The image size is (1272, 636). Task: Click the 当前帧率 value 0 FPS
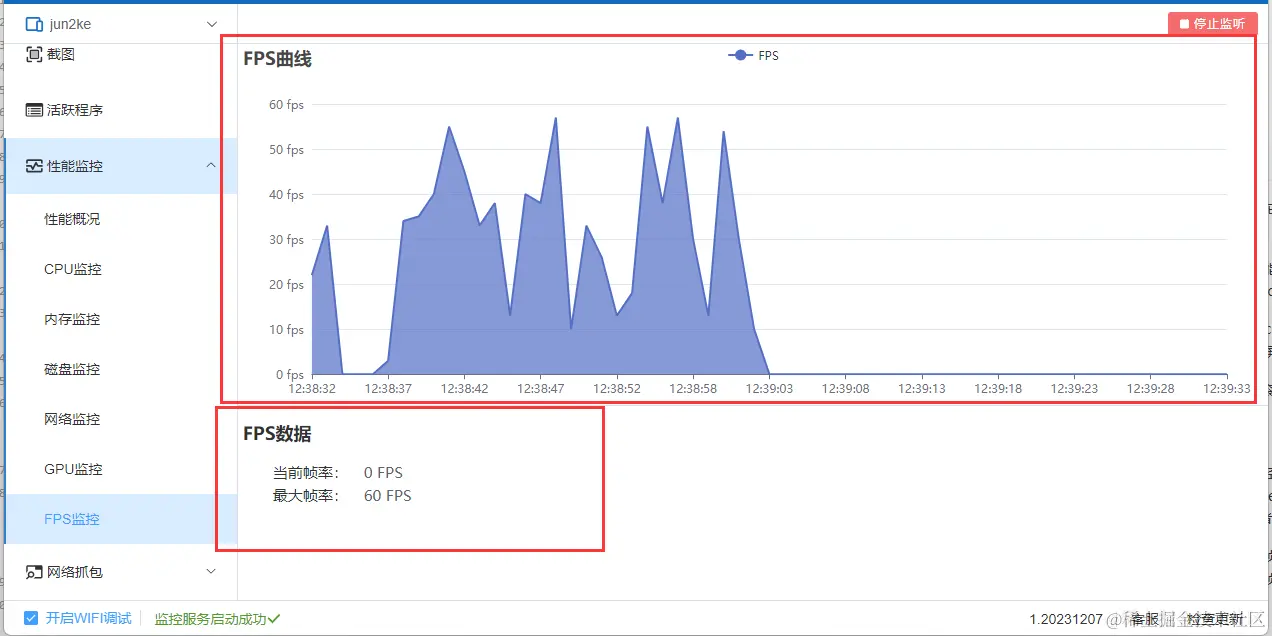point(383,473)
